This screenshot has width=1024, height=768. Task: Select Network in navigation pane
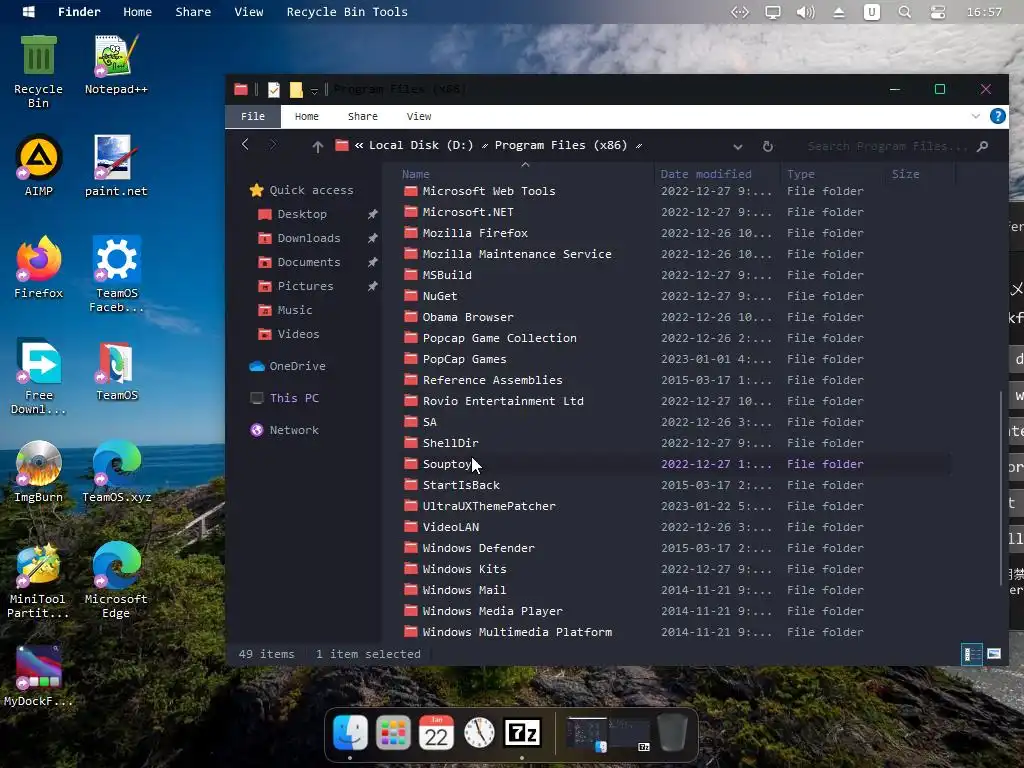(285, 430)
